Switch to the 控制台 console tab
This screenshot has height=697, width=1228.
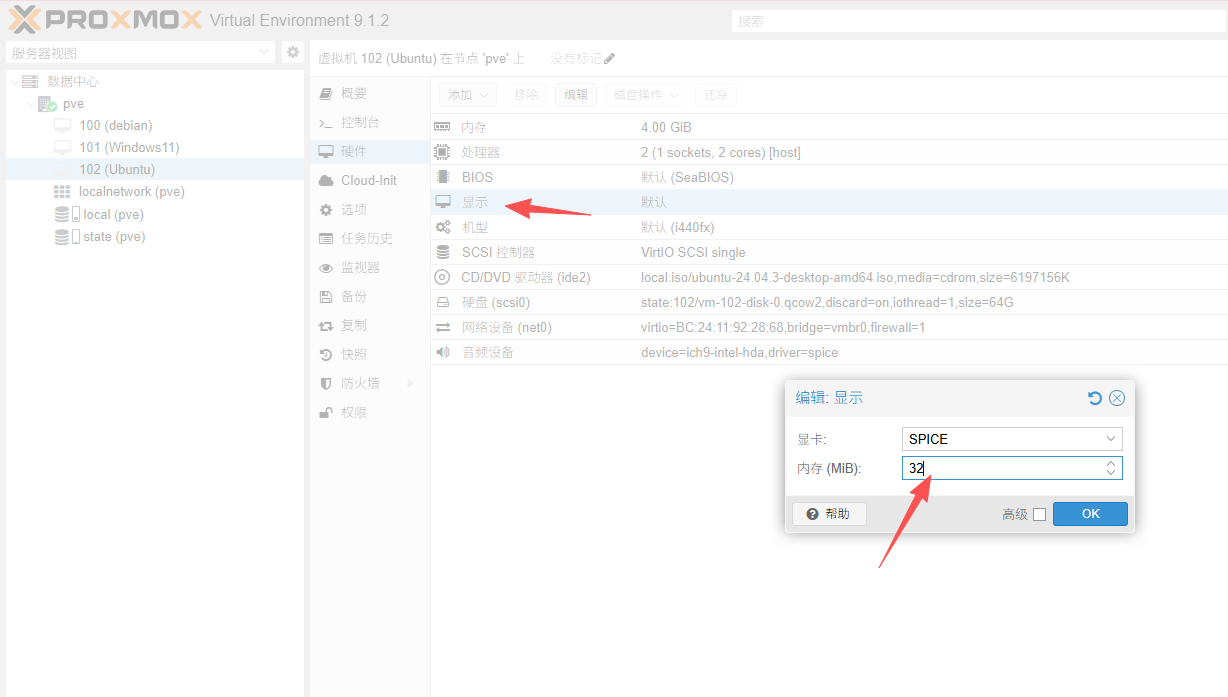tap(360, 122)
